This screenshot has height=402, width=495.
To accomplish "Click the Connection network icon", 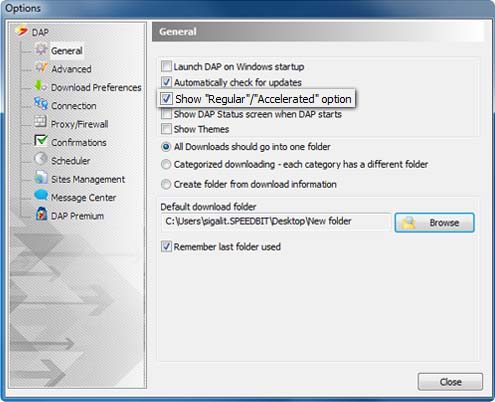I will tap(41, 104).
